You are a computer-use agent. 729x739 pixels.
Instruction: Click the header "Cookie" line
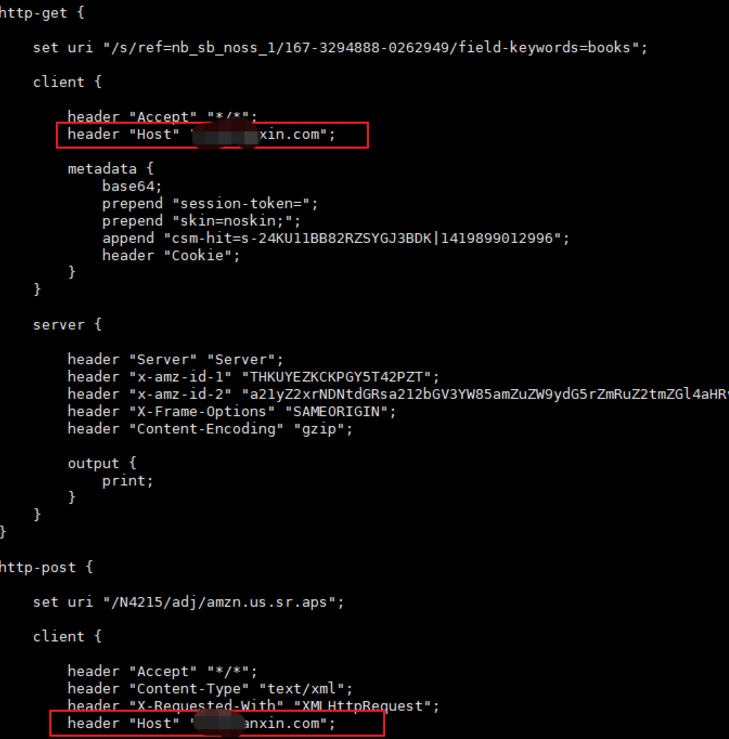(171, 256)
